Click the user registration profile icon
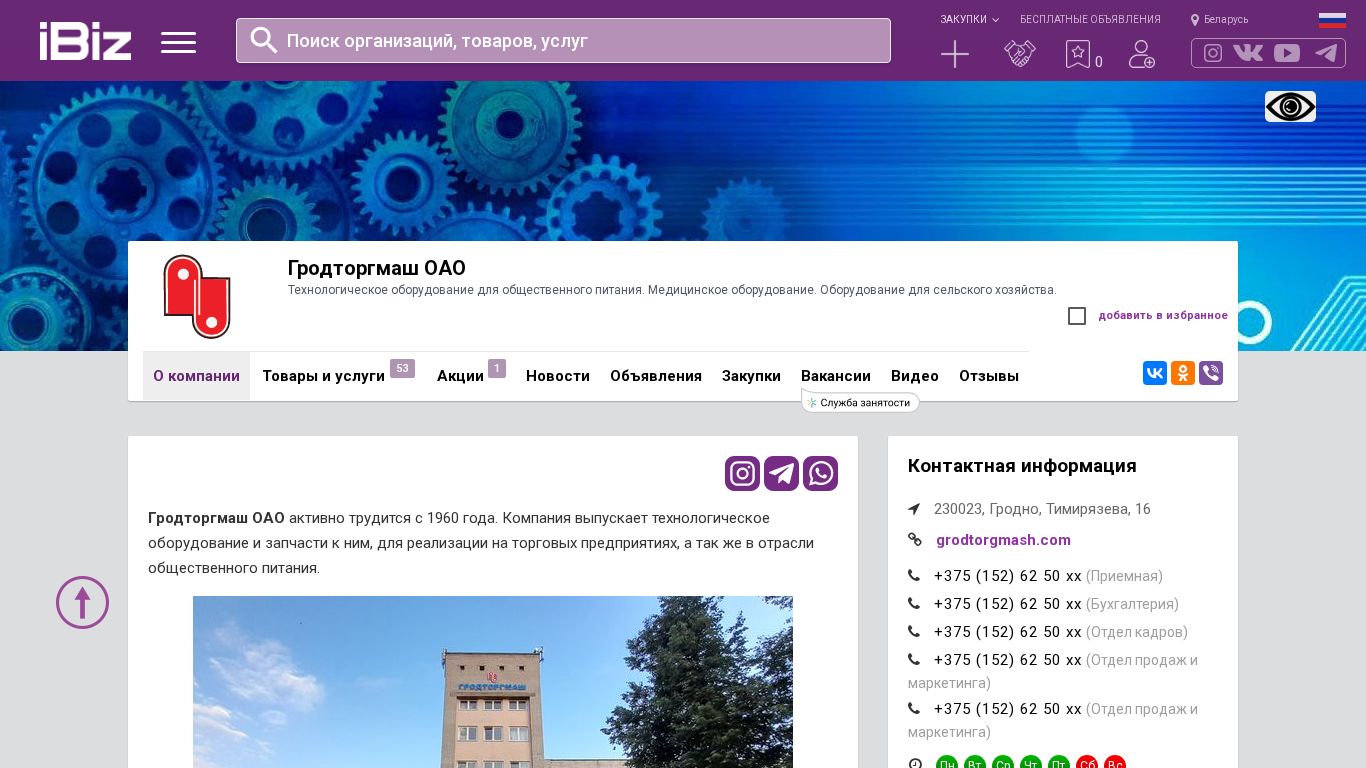This screenshot has height=768, width=1366. (x=1142, y=54)
